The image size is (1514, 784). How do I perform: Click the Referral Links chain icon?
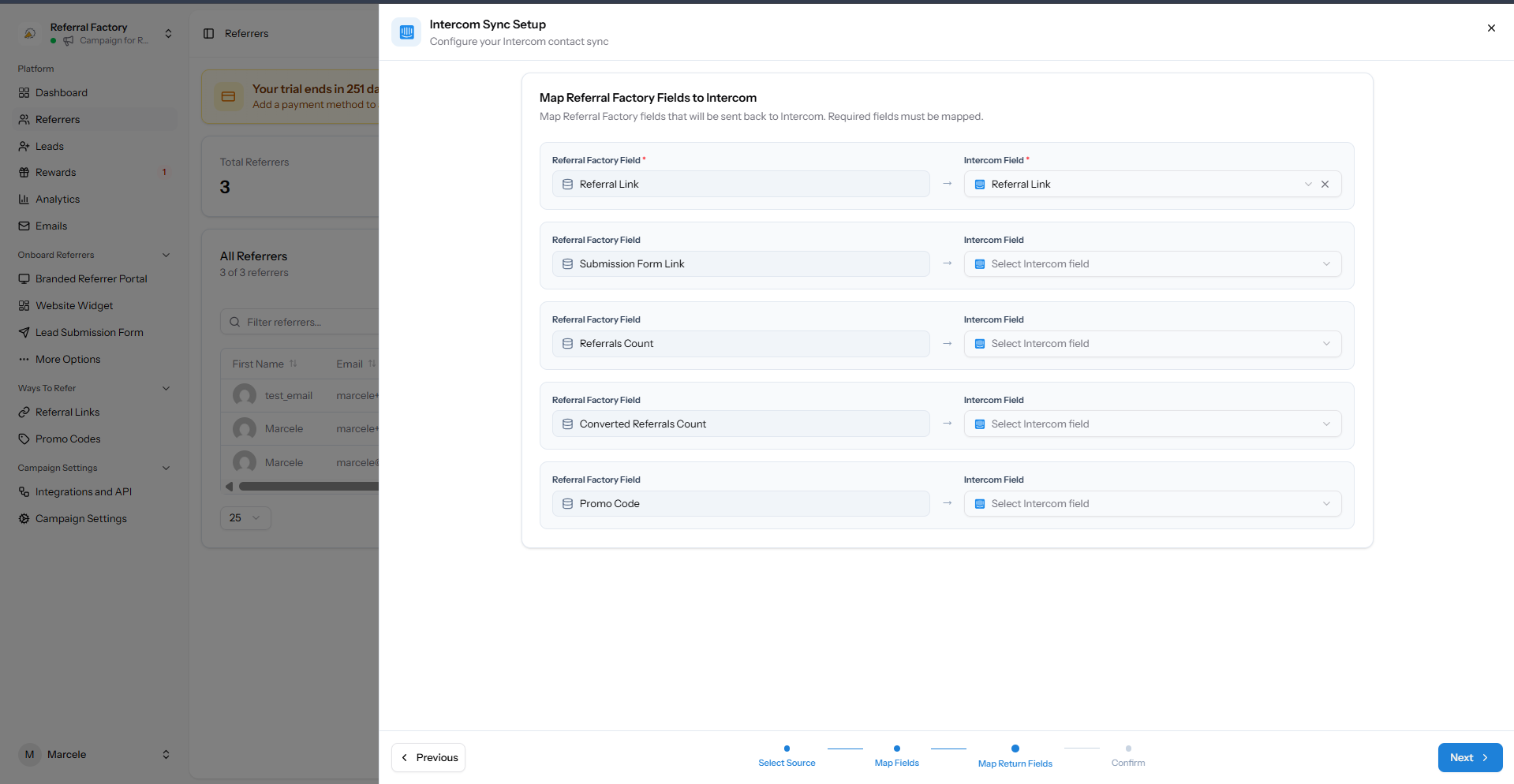point(24,413)
